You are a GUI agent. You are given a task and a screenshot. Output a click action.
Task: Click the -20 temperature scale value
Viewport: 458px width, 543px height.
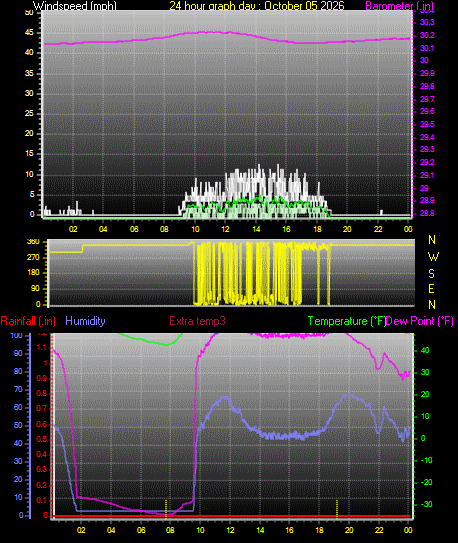pos(426,482)
